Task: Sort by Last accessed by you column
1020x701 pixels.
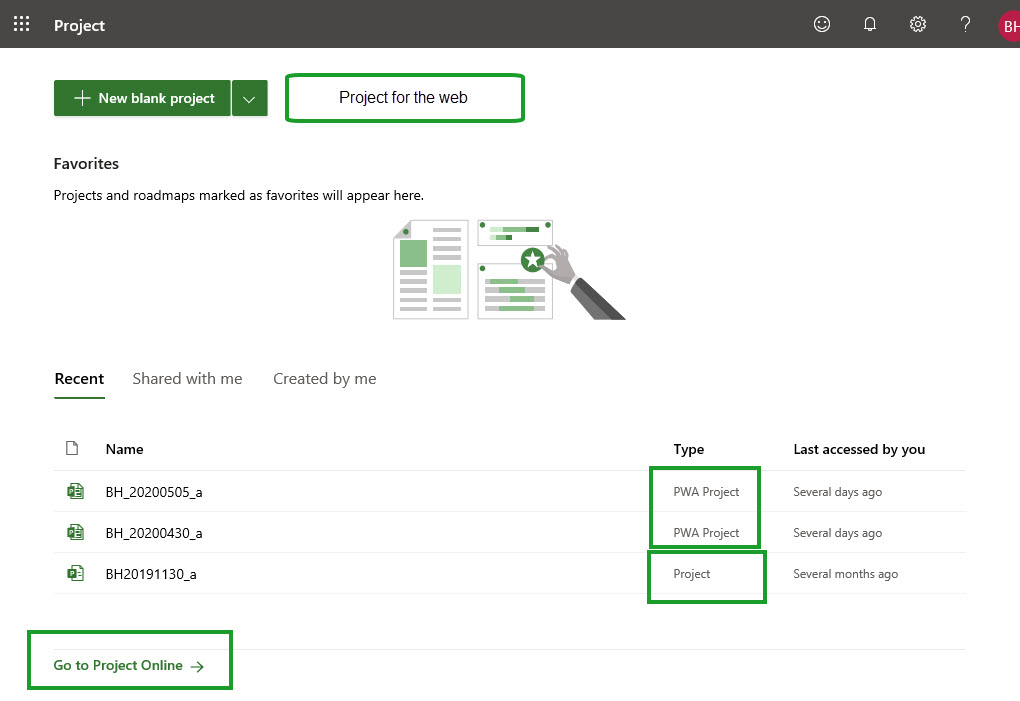Action: coord(859,449)
